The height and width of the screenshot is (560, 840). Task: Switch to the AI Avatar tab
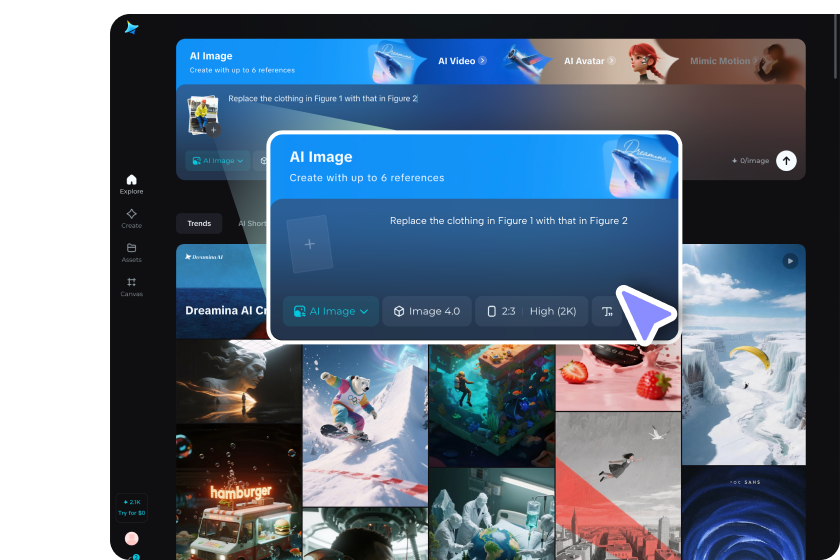(588, 61)
